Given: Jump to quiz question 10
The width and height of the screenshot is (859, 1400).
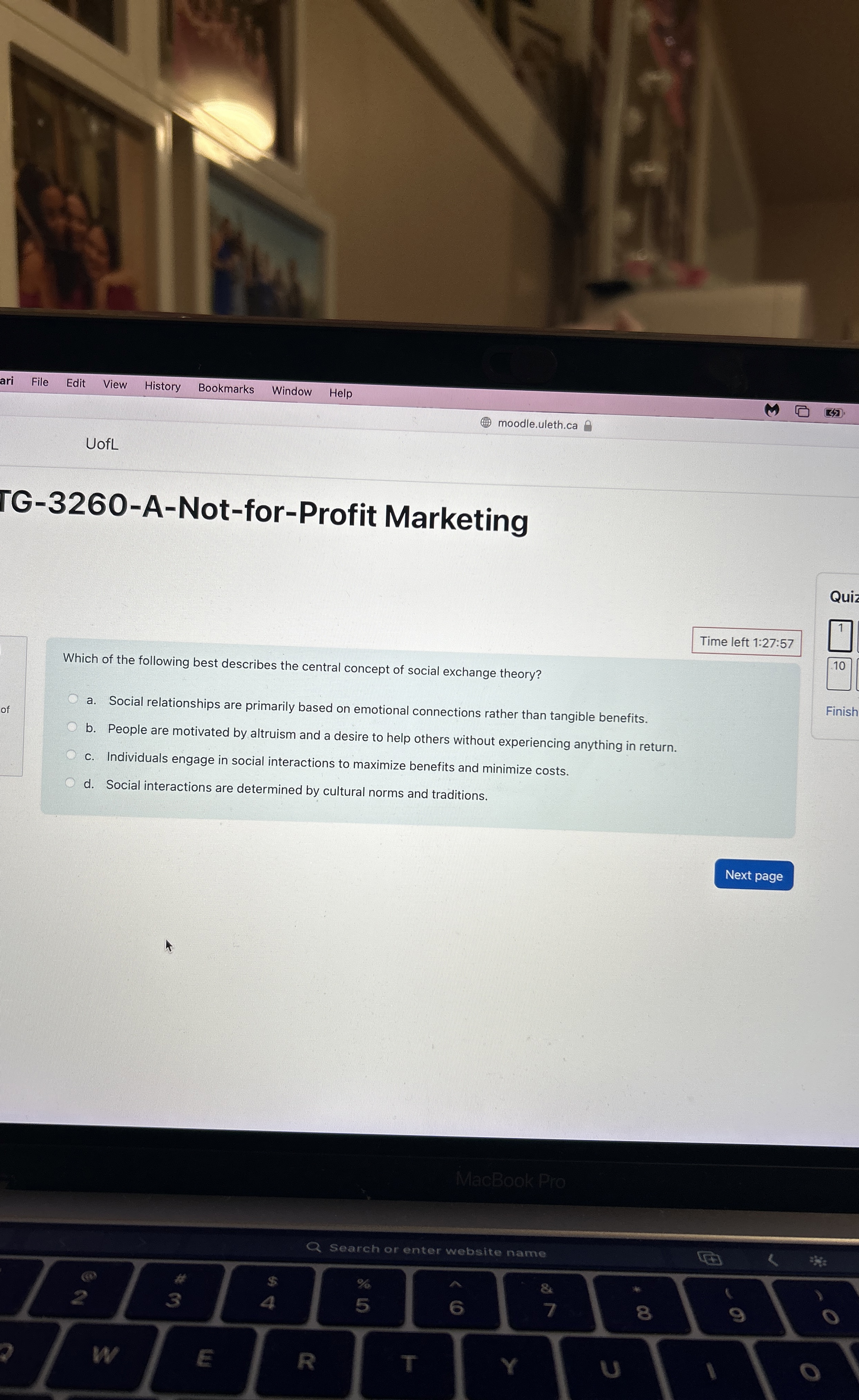Looking at the screenshot, I should (x=839, y=674).
